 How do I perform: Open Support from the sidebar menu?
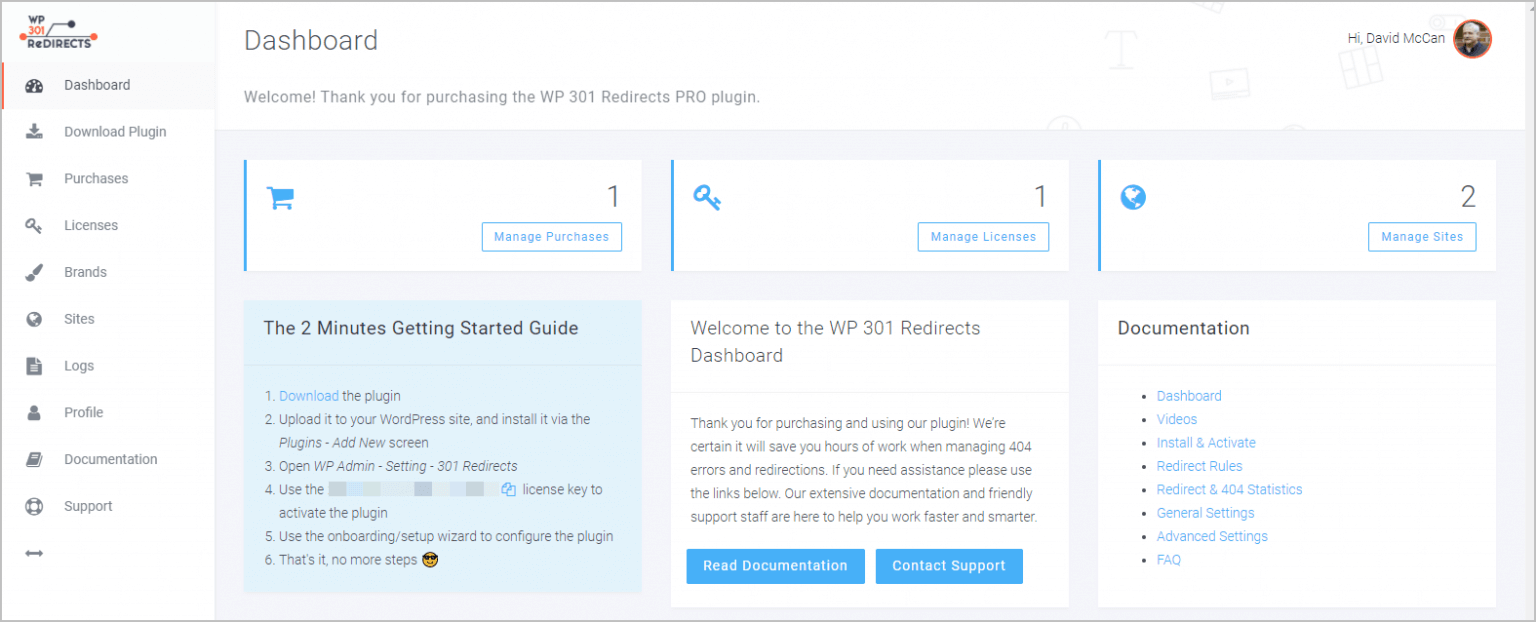(88, 506)
